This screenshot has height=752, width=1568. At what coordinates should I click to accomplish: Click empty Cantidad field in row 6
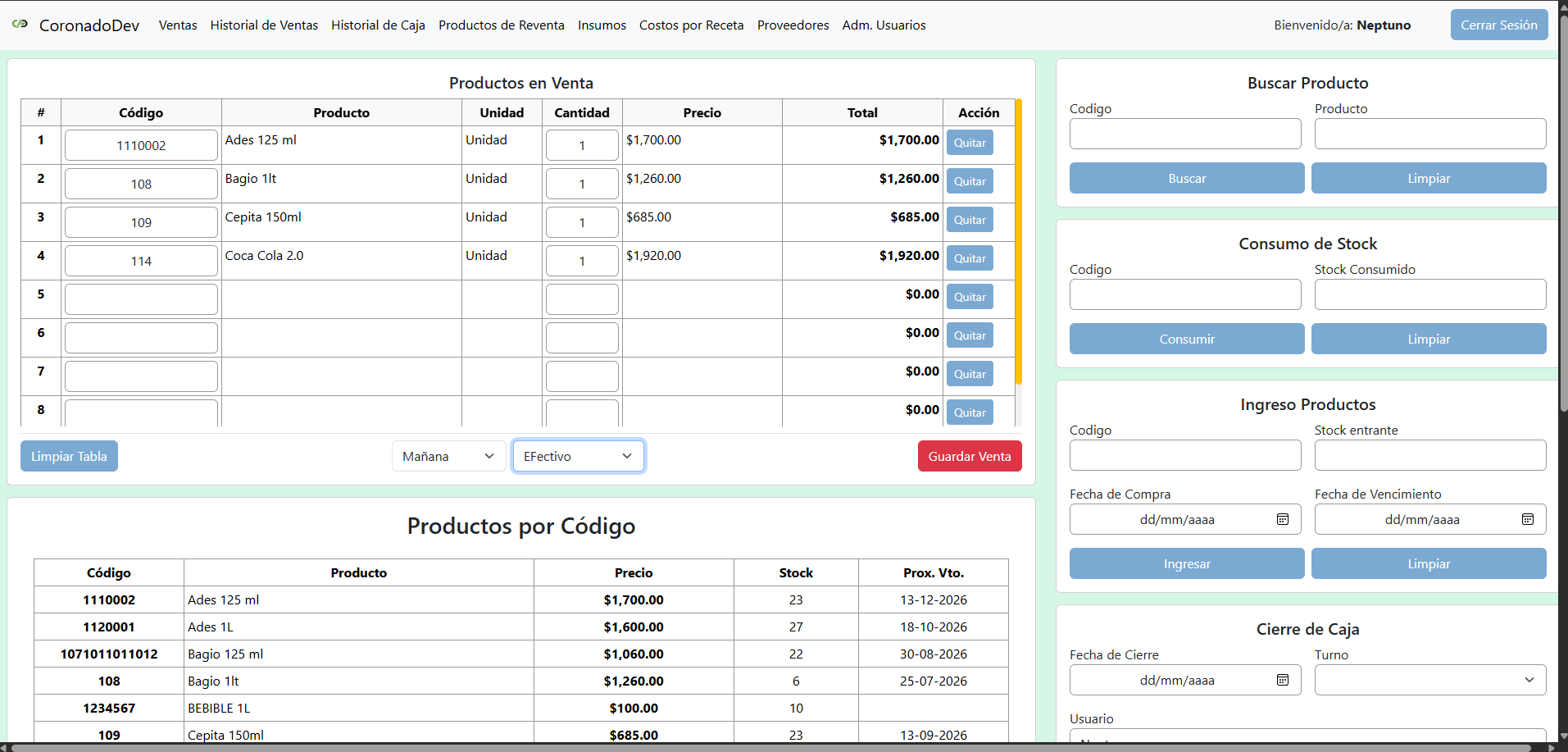click(x=582, y=338)
